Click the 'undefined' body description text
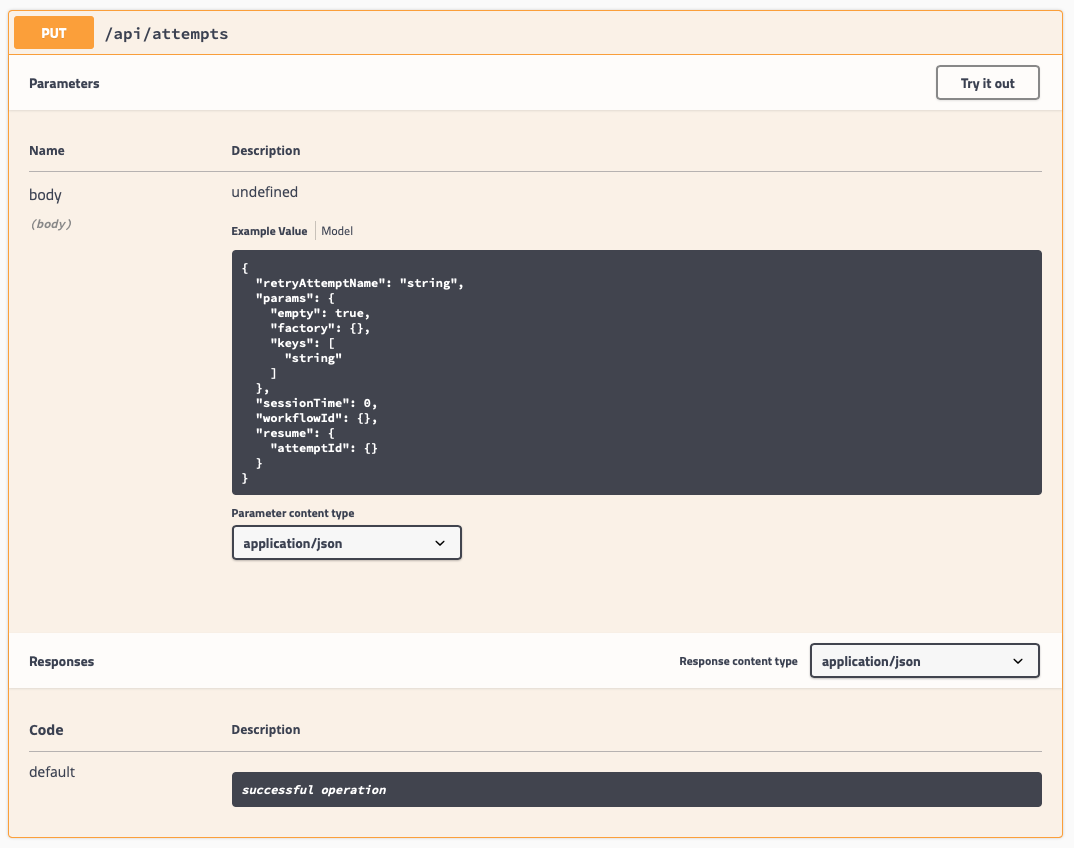The width and height of the screenshot is (1074, 848). tap(264, 192)
